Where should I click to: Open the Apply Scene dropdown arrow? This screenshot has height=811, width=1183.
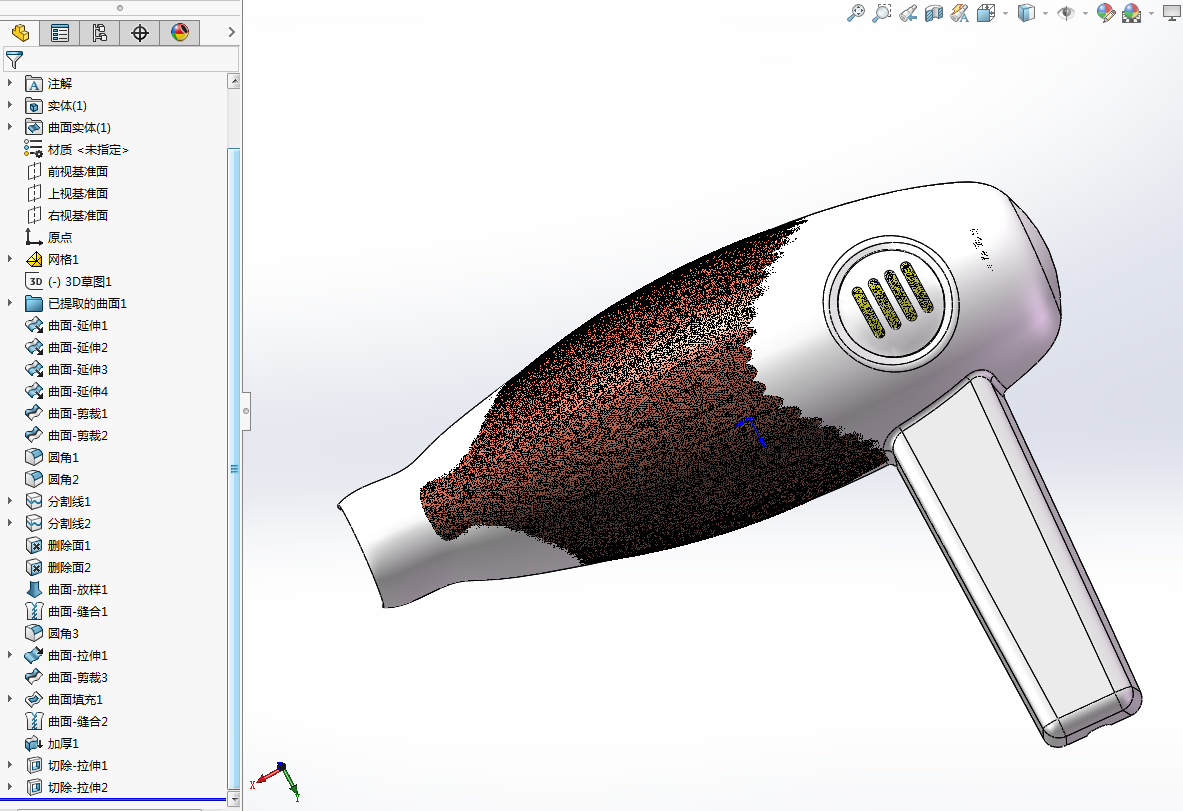tap(1151, 14)
